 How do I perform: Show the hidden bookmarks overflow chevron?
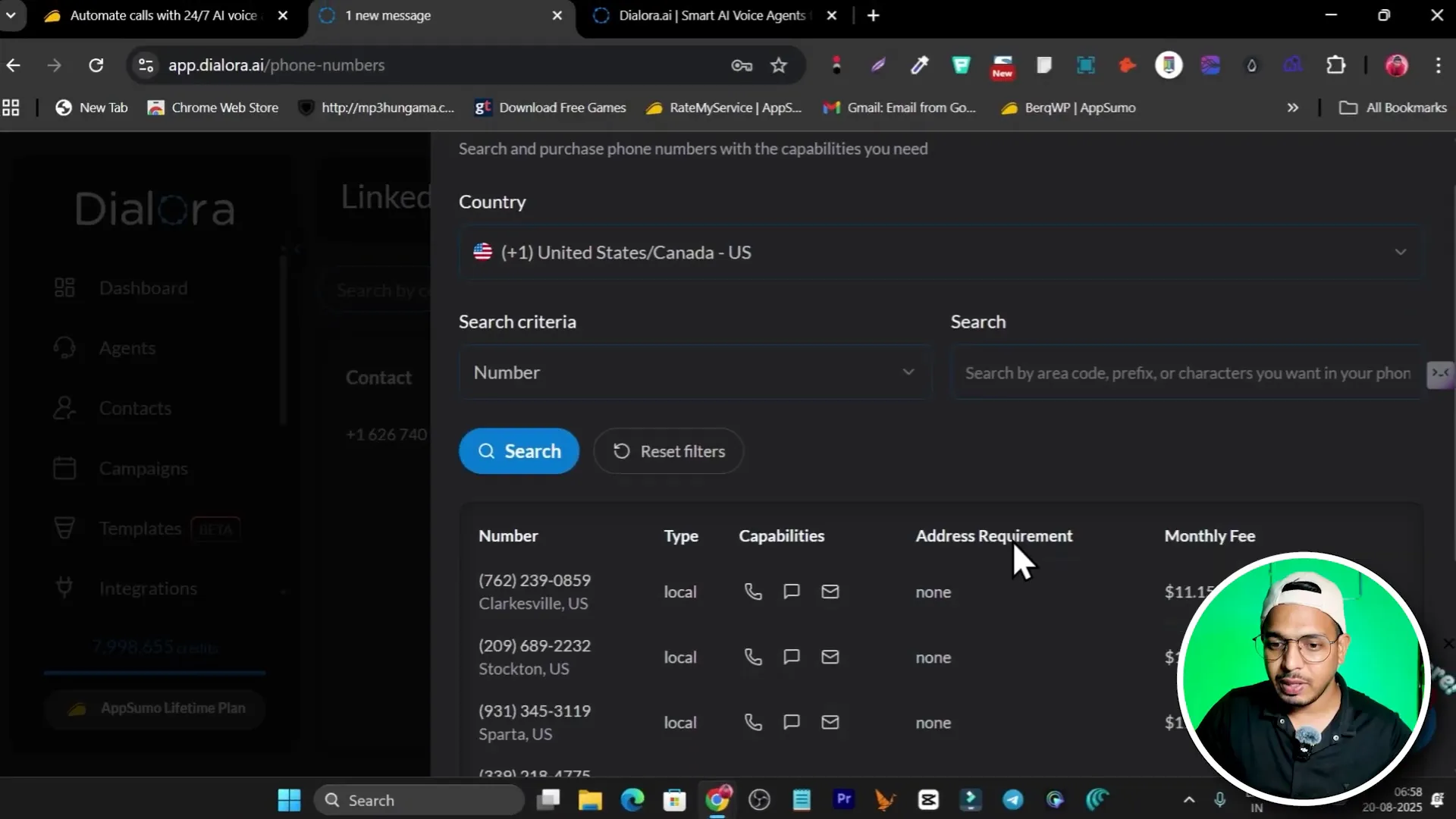[x=1292, y=108]
